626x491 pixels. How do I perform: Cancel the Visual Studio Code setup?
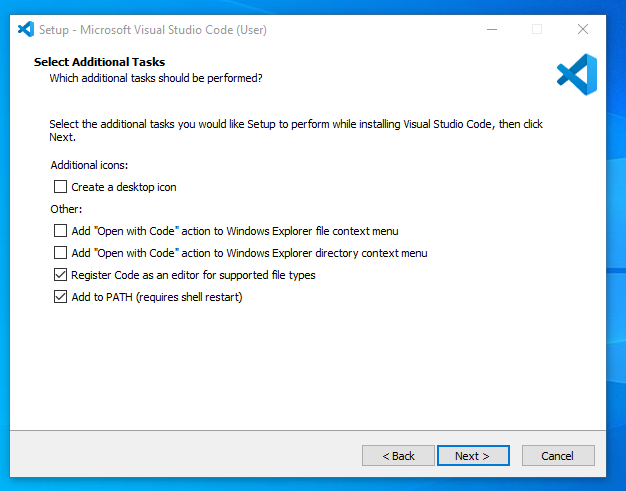pos(558,455)
